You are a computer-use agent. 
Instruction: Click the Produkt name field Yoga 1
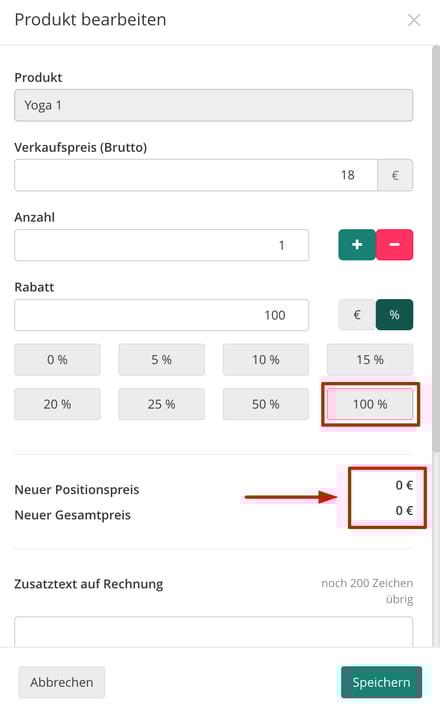point(214,105)
